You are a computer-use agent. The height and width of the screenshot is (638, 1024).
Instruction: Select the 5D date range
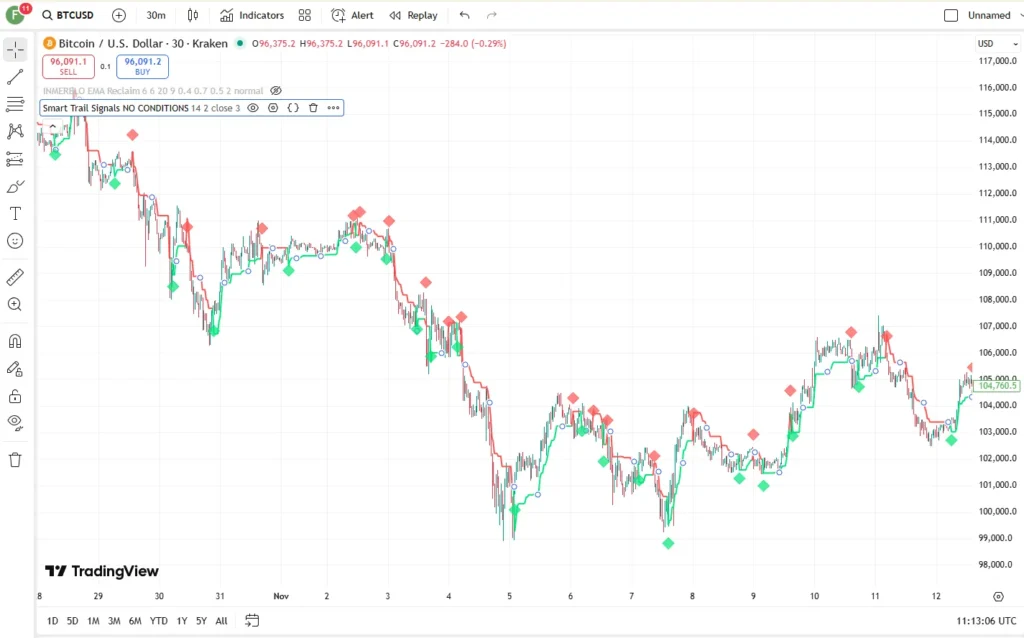coord(72,621)
